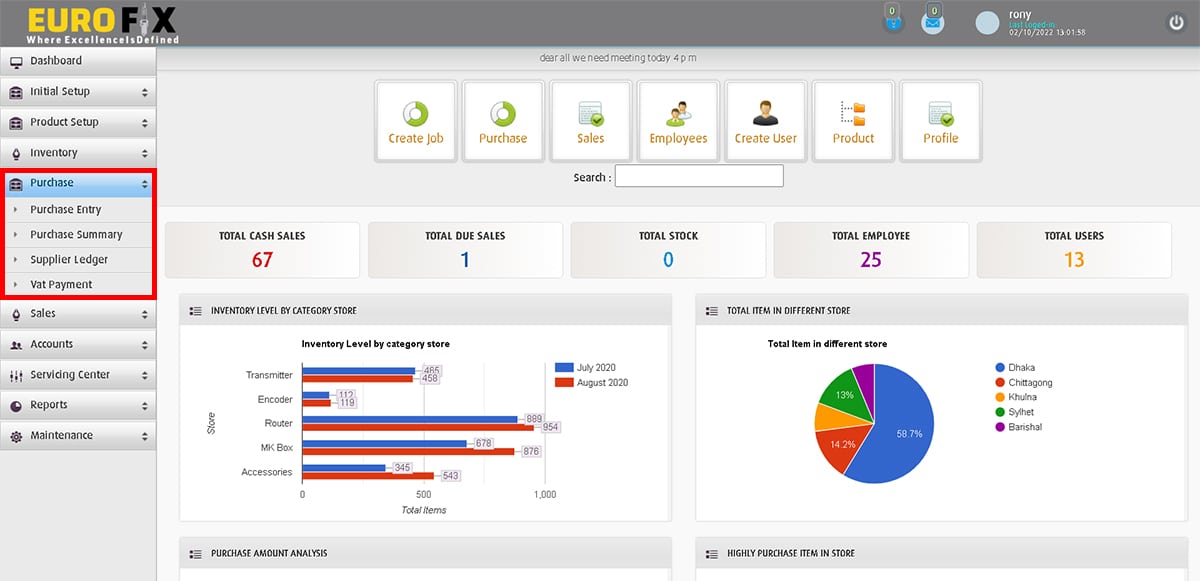Click the power logout icon
This screenshot has width=1200, height=581.
1176,22
